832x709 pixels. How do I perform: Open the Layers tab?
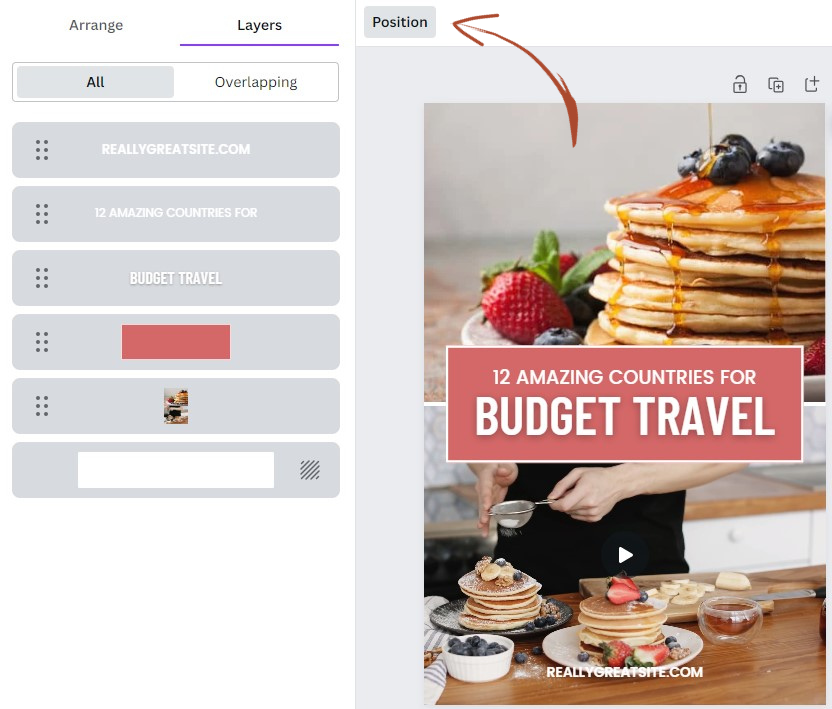(x=259, y=25)
